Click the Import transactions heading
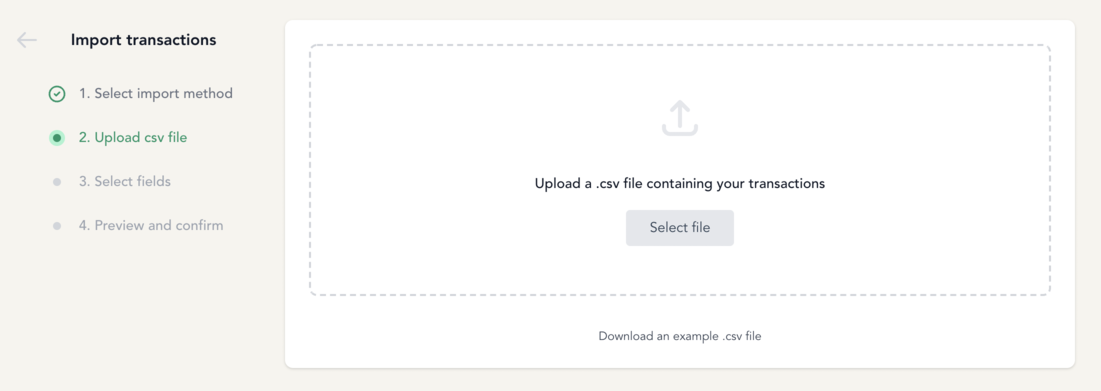The height and width of the screenshot is (391, 1101). 143,40
